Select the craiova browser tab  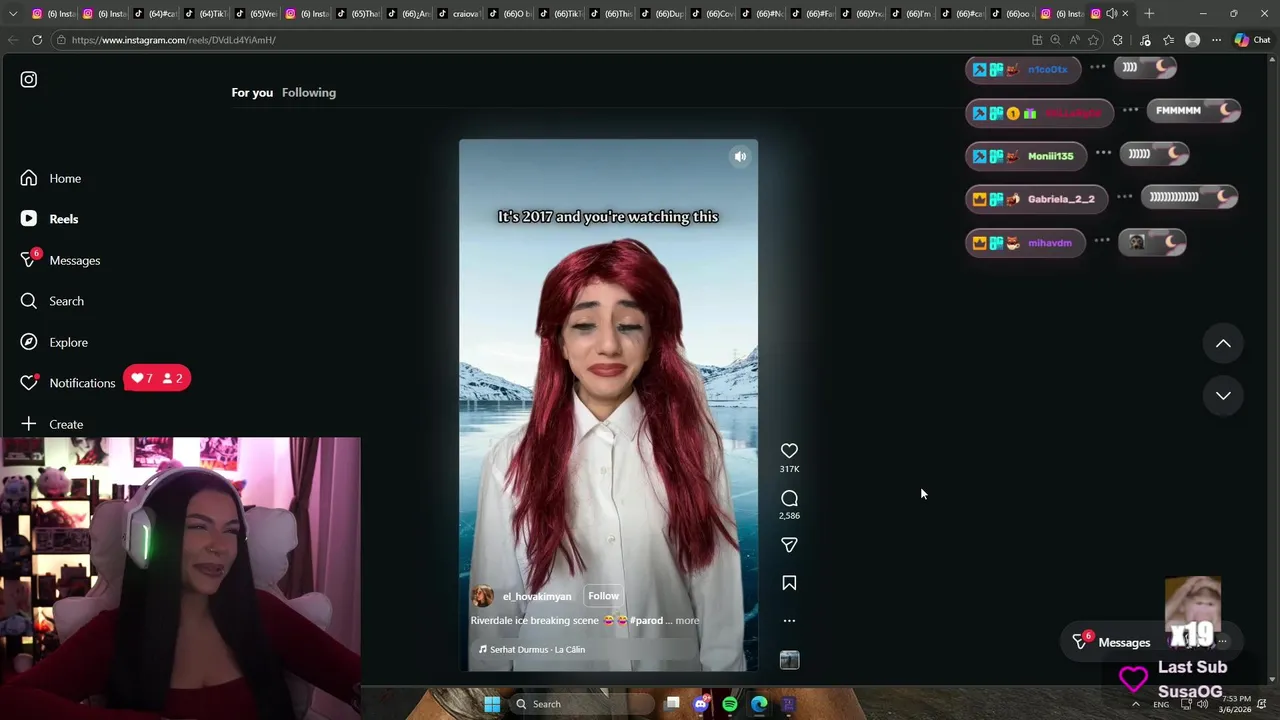pos(458,13)
